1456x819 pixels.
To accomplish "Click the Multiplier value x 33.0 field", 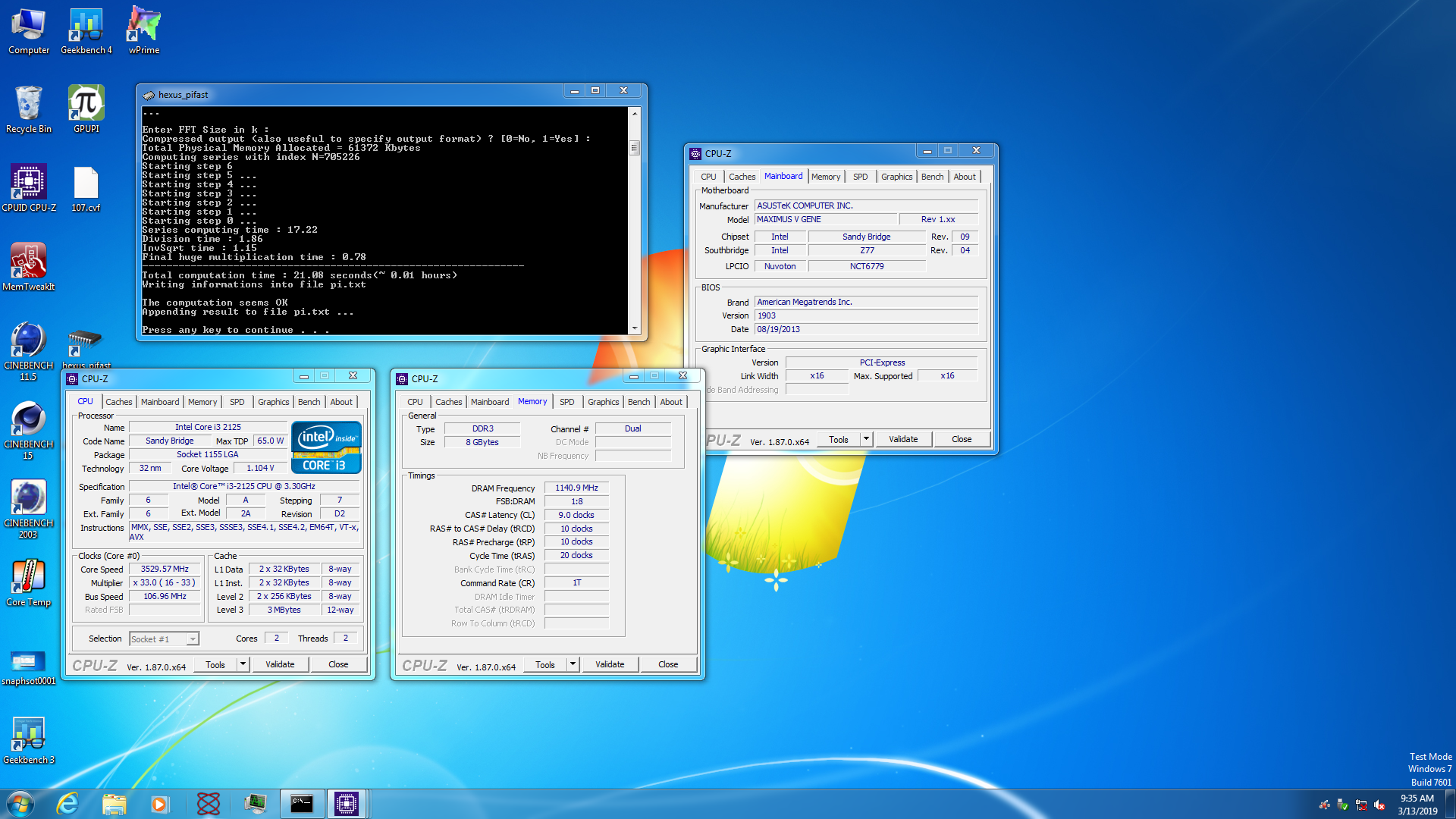I will (165, 582).
